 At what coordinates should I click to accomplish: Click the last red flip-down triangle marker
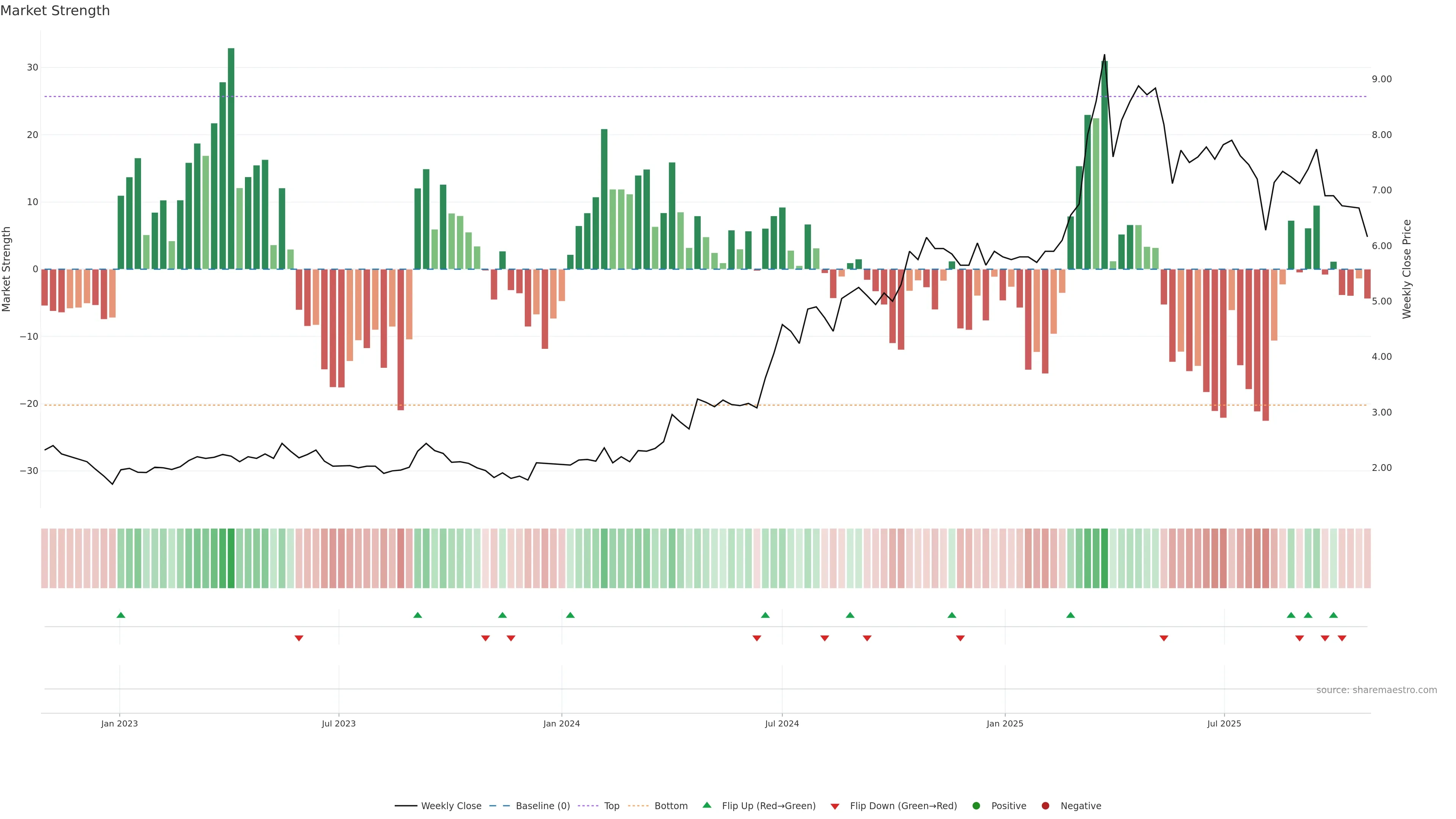[1342, 638]
